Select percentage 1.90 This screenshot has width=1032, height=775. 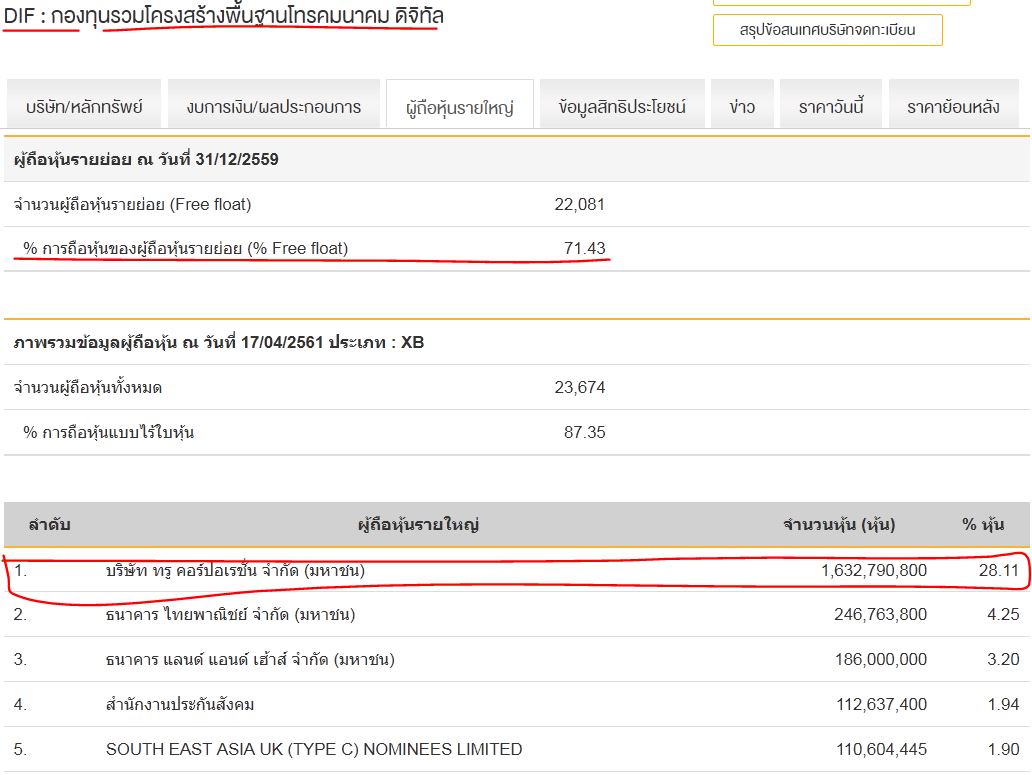pyautogui.click(x=1003, y=749)
